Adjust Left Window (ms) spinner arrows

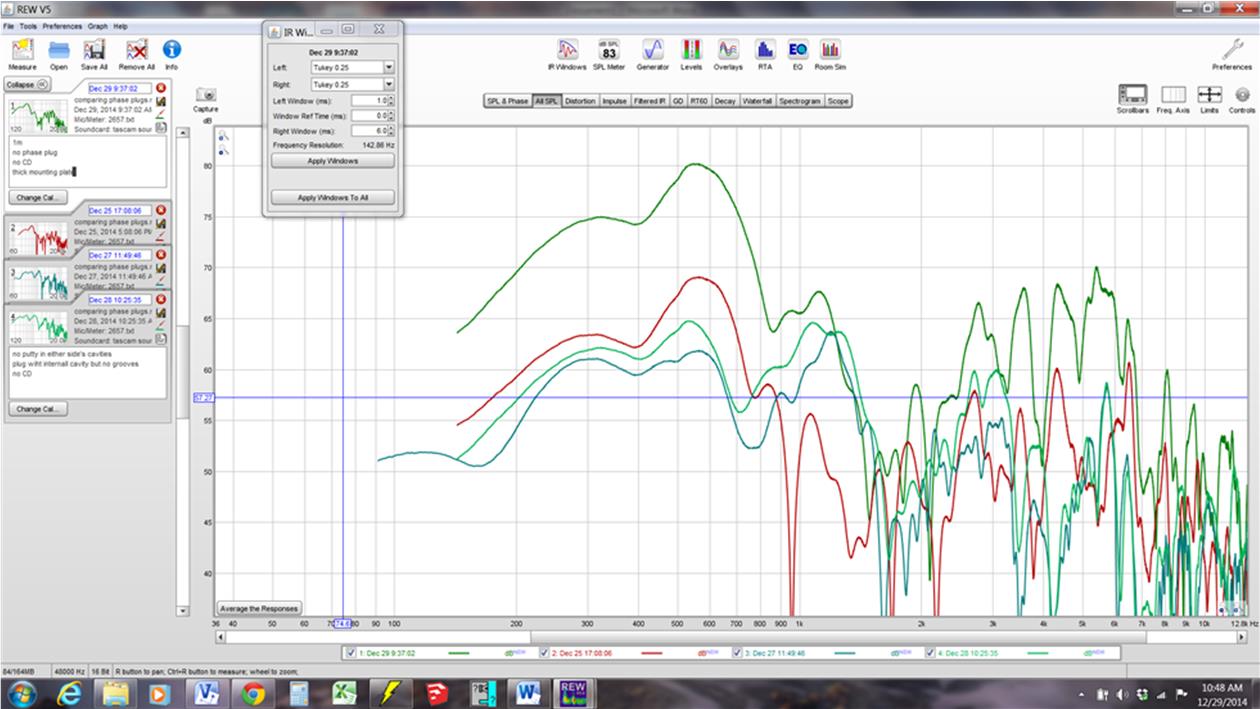(391, 101)
